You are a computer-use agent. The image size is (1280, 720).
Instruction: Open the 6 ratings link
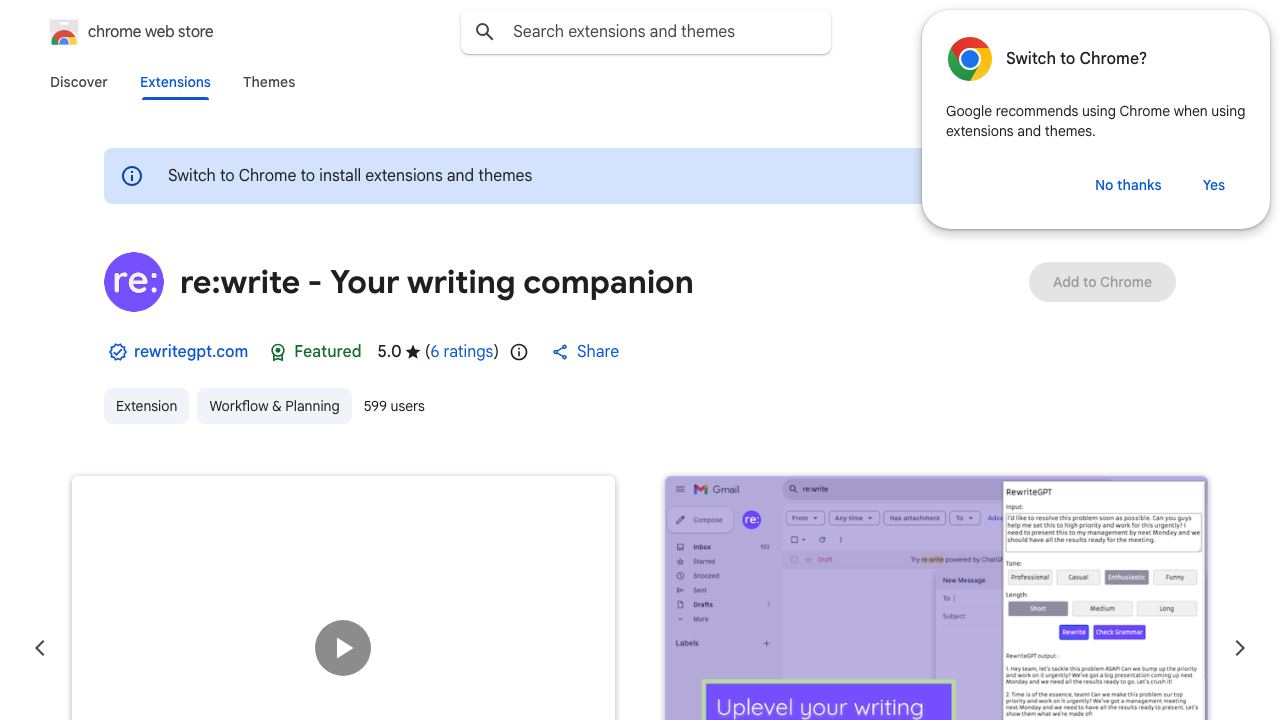pyautogui.click(x=462, y=352)
